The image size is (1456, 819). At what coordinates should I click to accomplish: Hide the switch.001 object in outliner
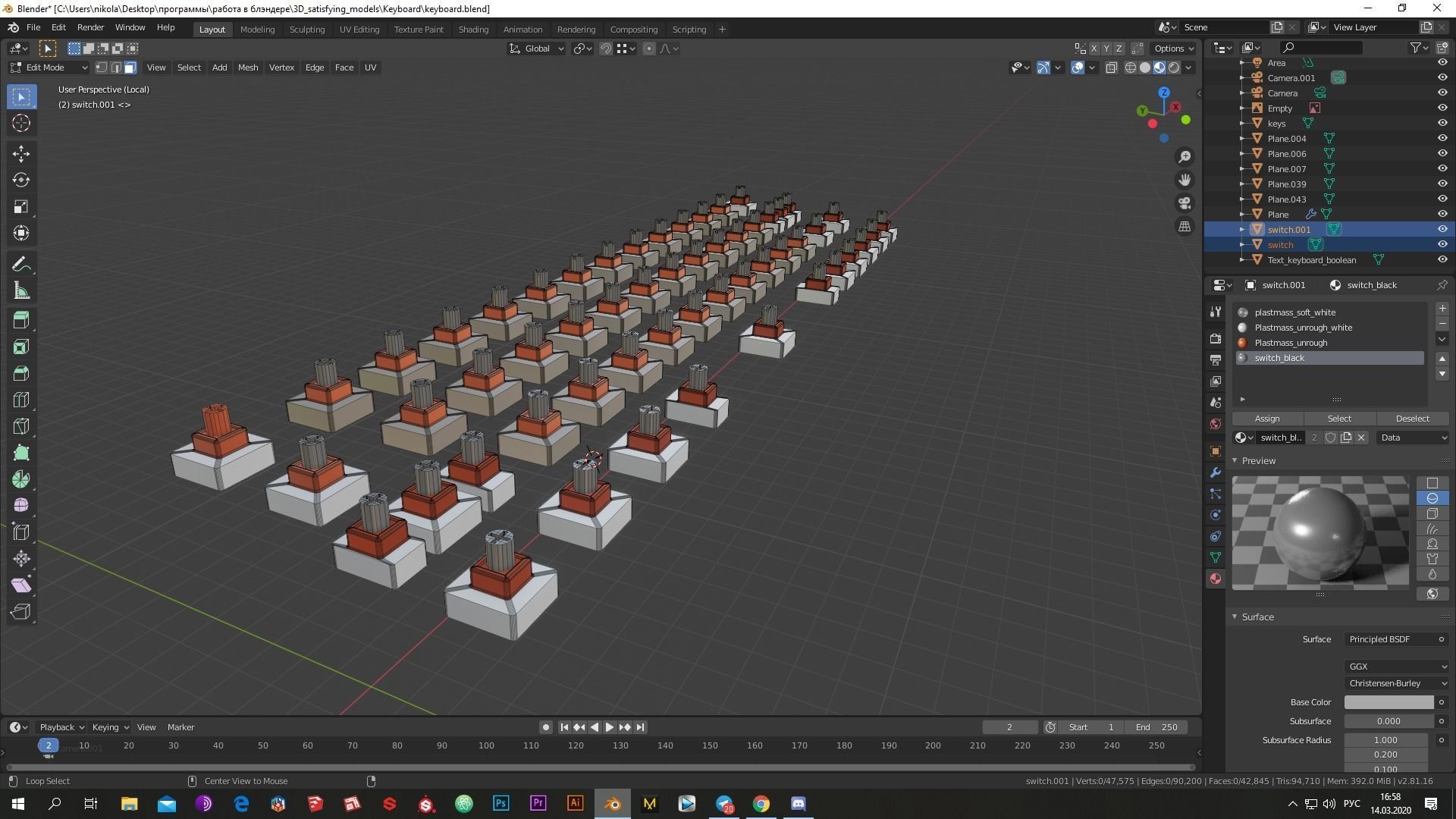click(1442, 229)
